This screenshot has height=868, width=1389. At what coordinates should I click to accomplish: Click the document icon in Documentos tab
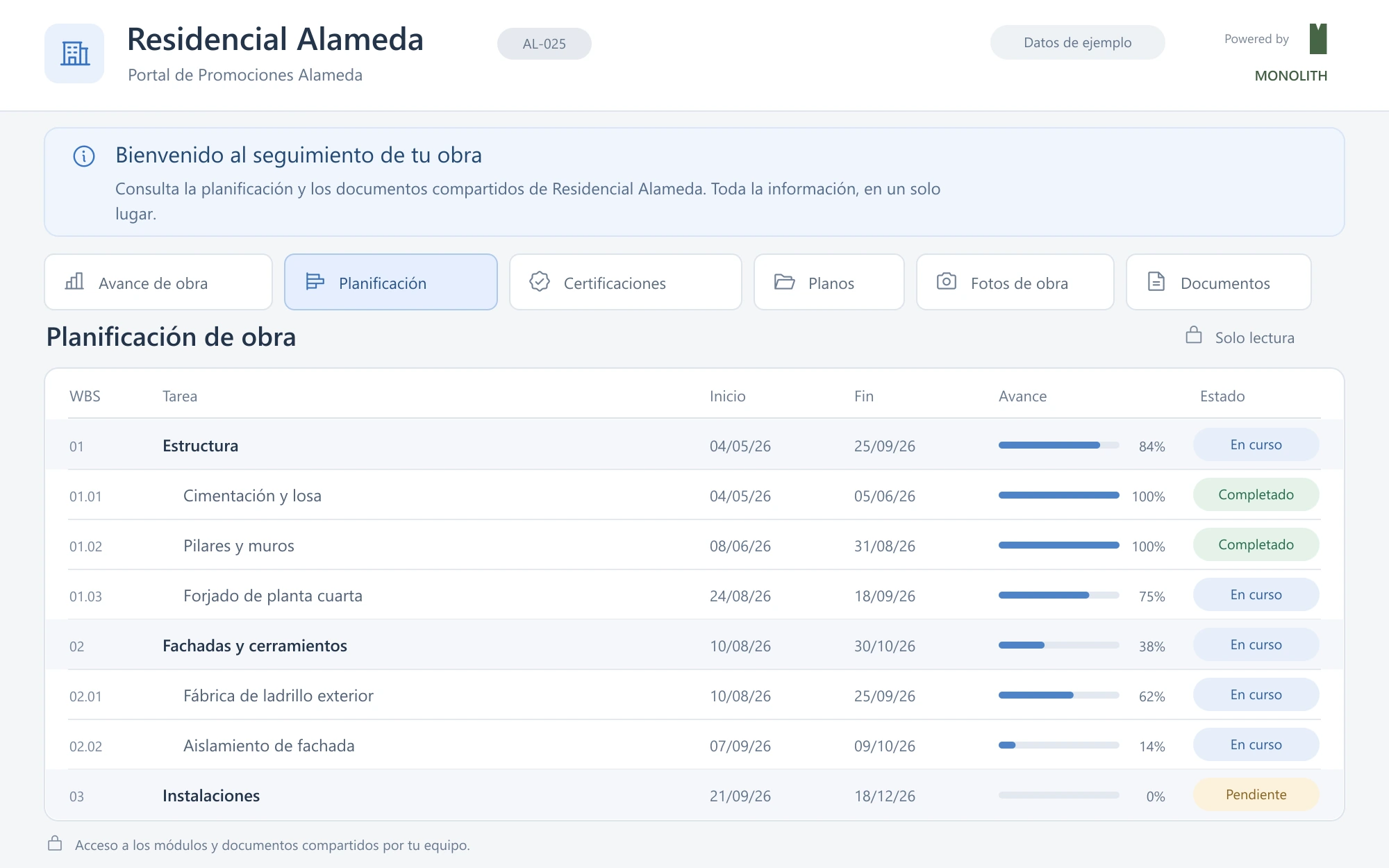pos(1156,281)
